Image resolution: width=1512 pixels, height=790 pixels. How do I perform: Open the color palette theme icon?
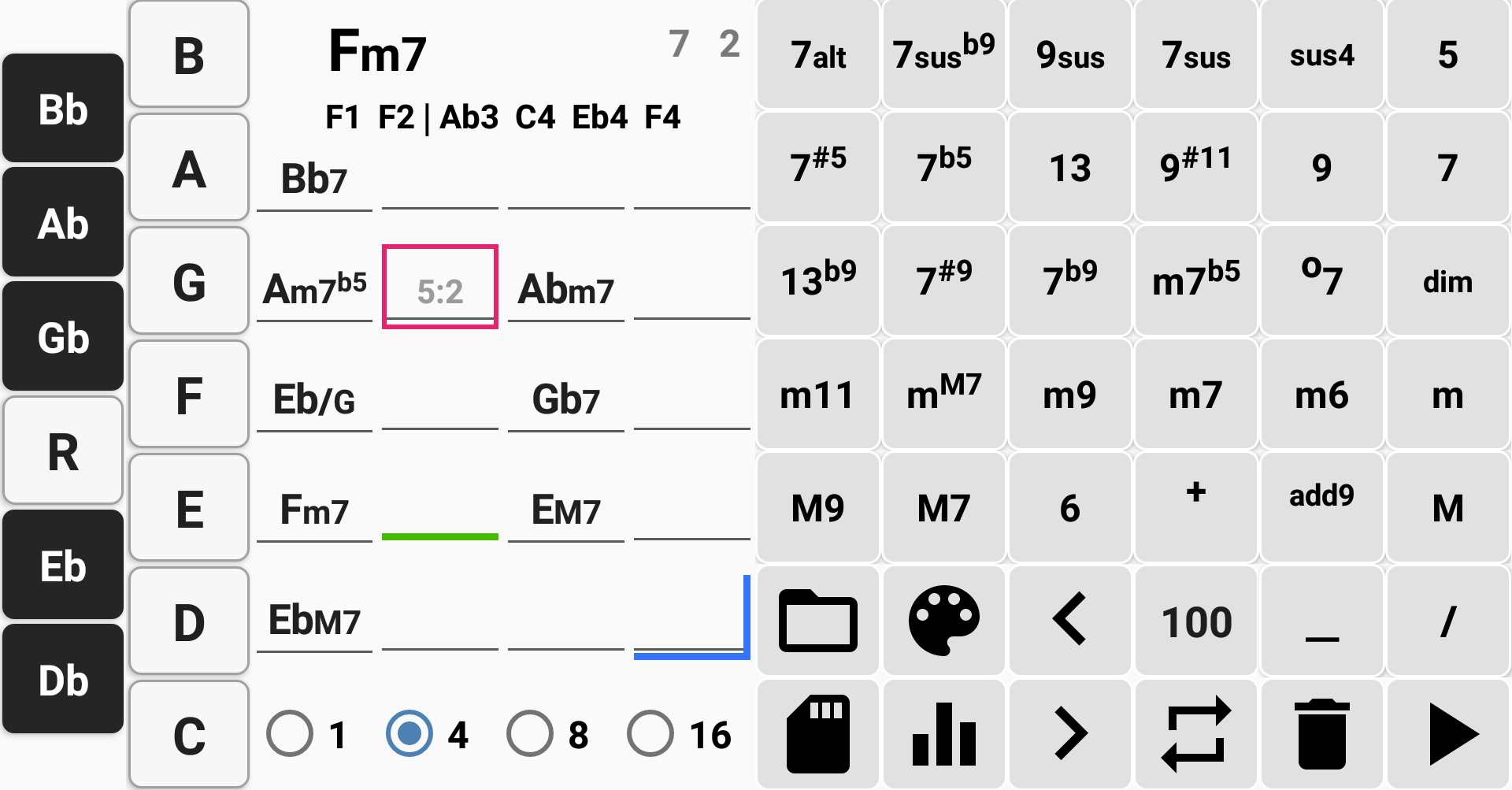pyautogui.click(x=943, y=621)
